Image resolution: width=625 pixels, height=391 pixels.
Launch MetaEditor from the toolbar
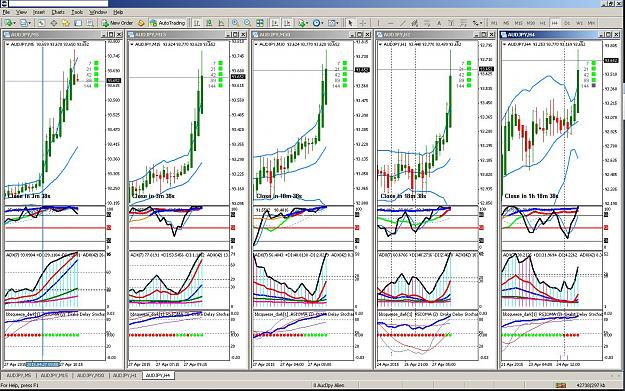pyautogui.click(x=141, y=23)
